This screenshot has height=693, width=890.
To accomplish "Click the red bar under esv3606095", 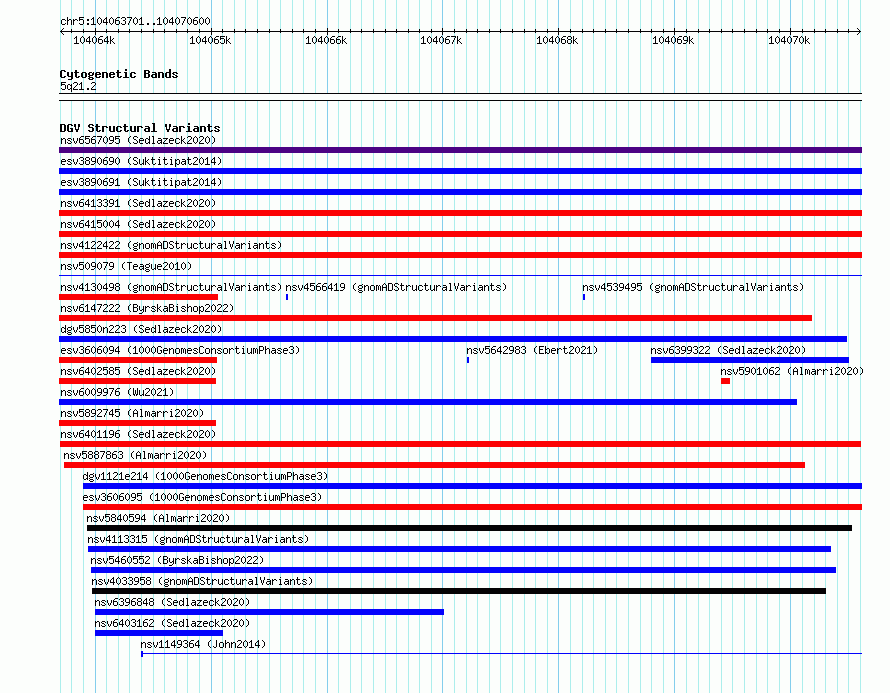I will pos(472,507).
